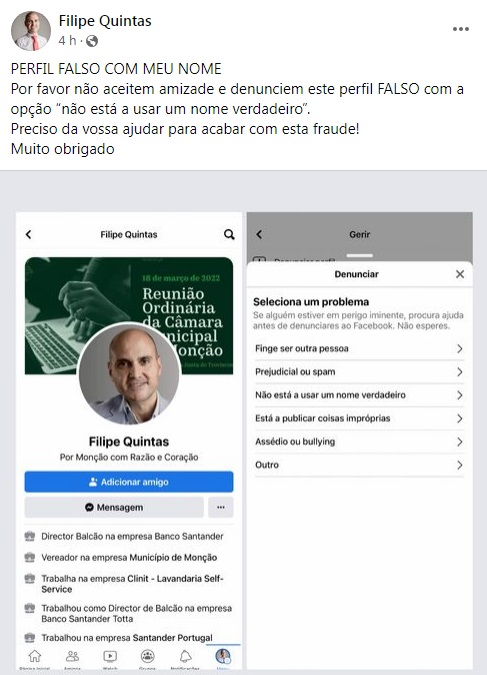Click the 'Adicionar amigo' button
Screen dimensions: 487x675
[x=129, y=482]
